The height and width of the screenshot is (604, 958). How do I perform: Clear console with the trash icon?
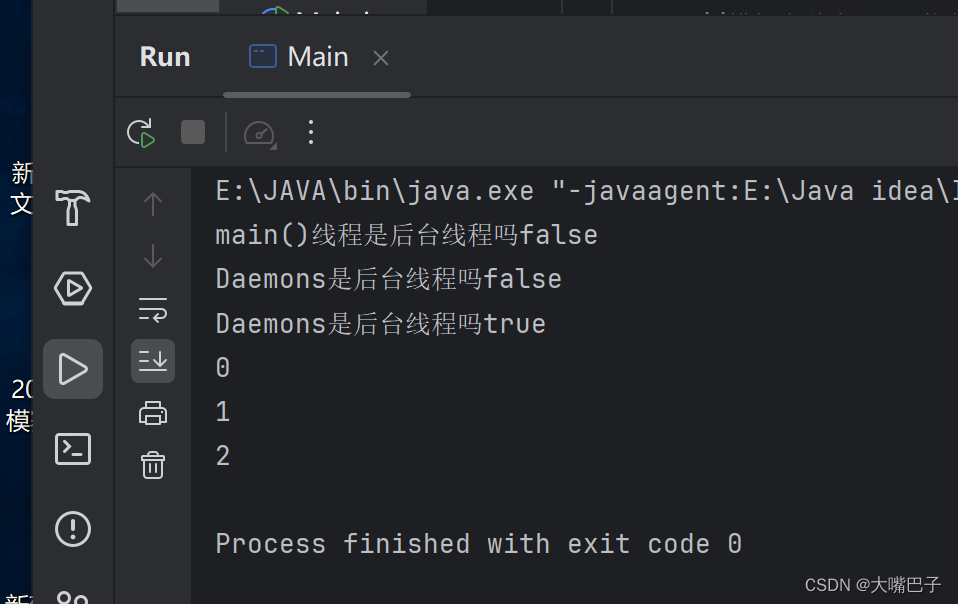pos(153,465)
